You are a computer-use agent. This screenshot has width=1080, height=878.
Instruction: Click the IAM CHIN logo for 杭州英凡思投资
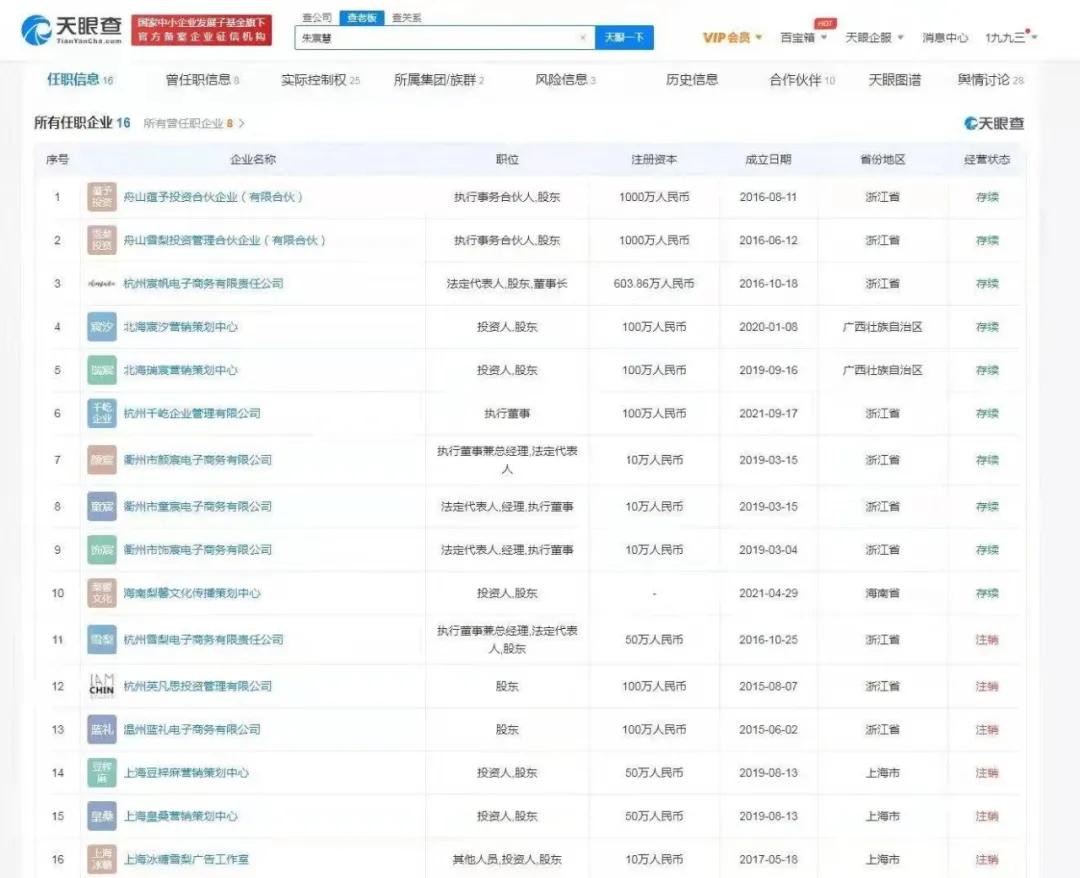[101, 686]
